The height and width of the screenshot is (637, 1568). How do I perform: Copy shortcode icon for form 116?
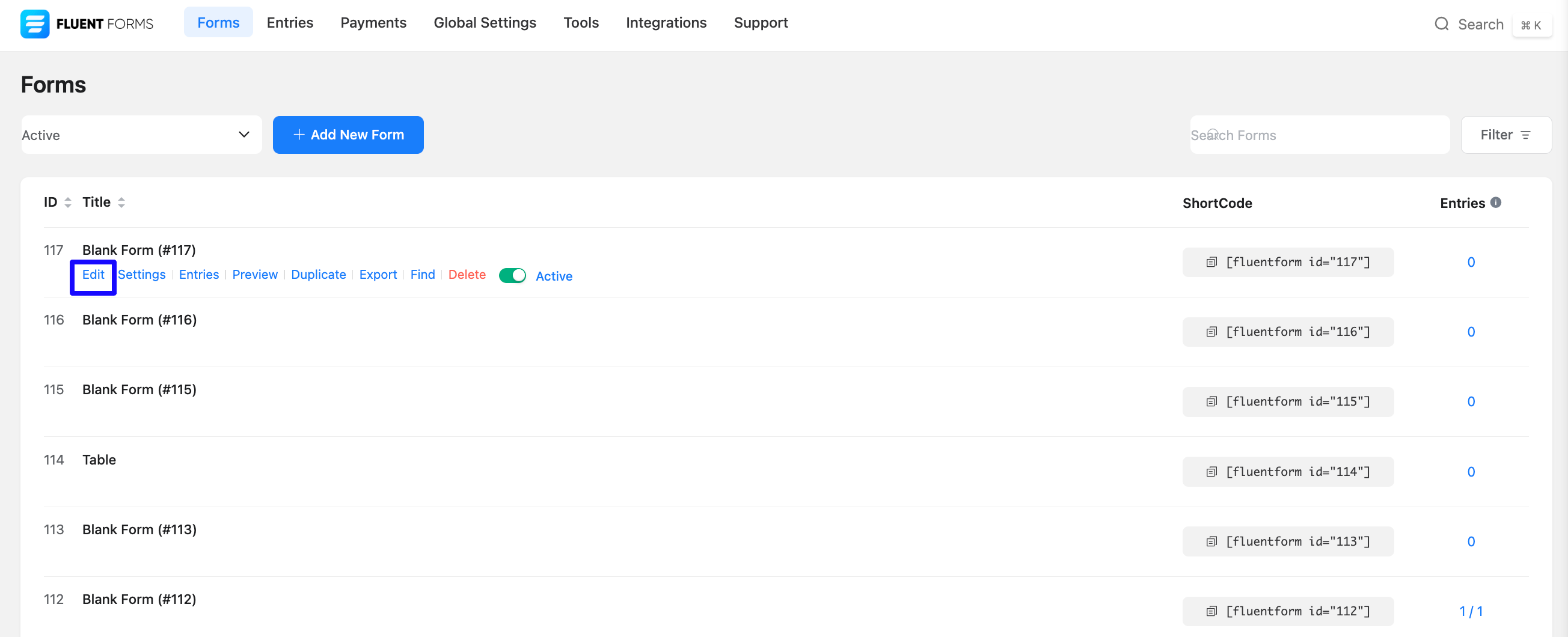[x=1211, y=332]
